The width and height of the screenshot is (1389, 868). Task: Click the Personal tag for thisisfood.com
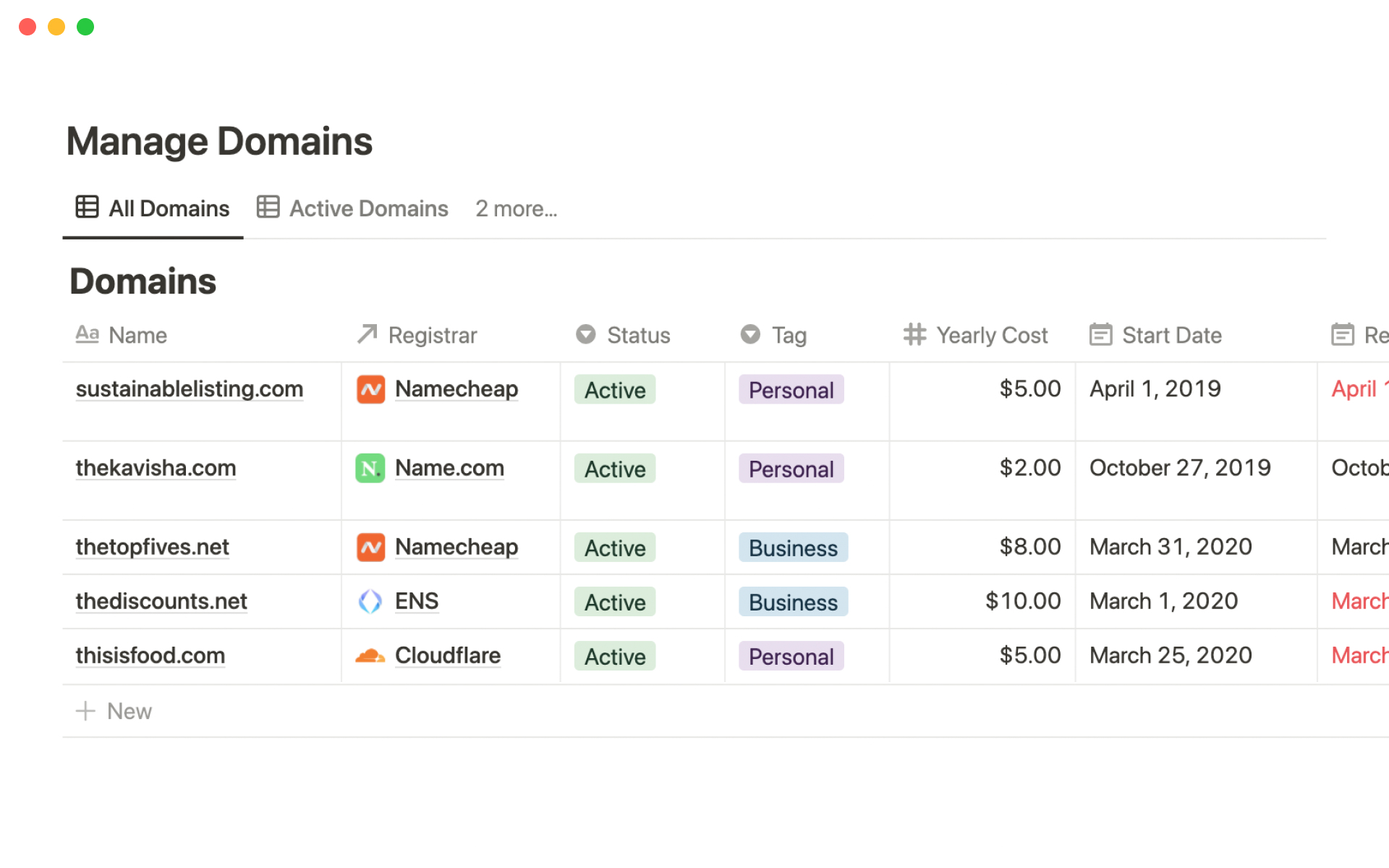click(x=791, y=657)
